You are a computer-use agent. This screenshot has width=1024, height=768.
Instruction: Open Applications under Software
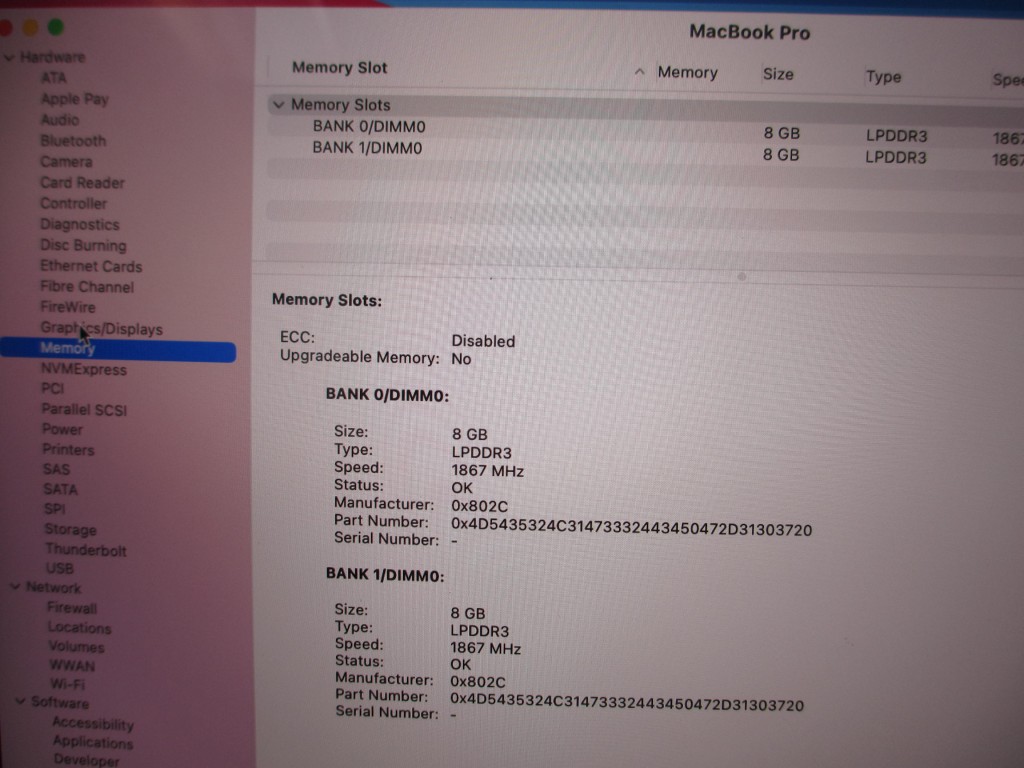[x=93, y=742]
